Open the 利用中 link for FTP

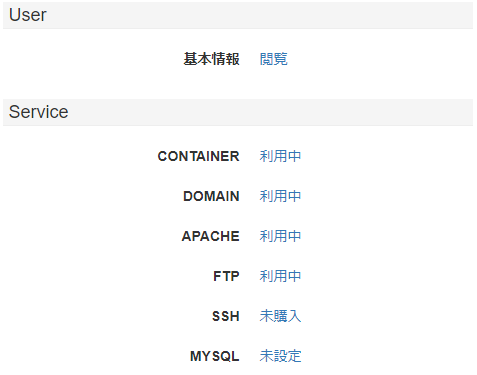click(x=280, y=276)
